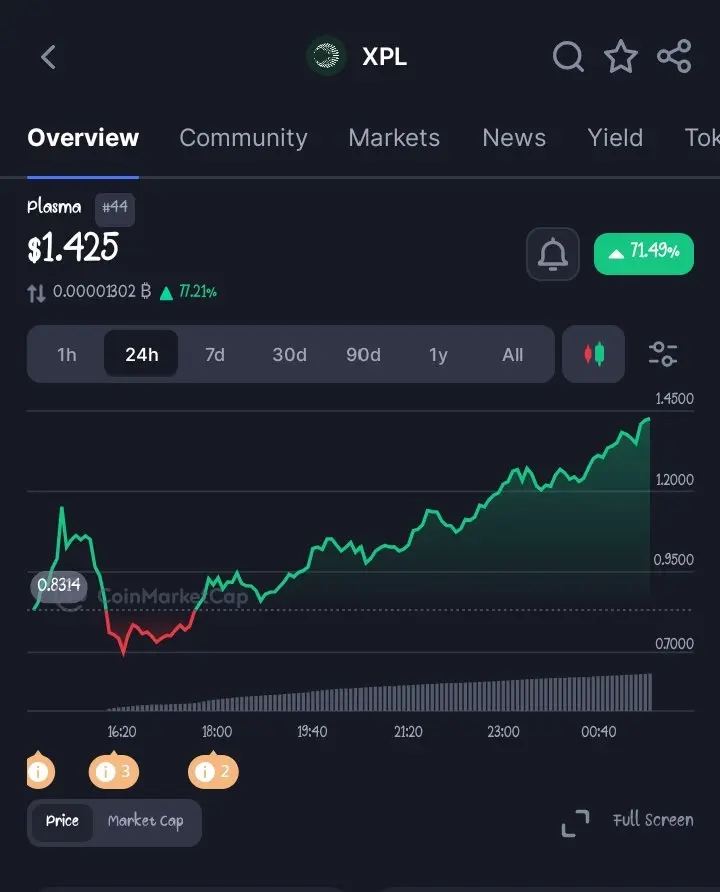Tap the 0.00001302 BTC price text
The height and width of the screenshot is (892, 720).
pyautogui.click(x=102, y=292)
